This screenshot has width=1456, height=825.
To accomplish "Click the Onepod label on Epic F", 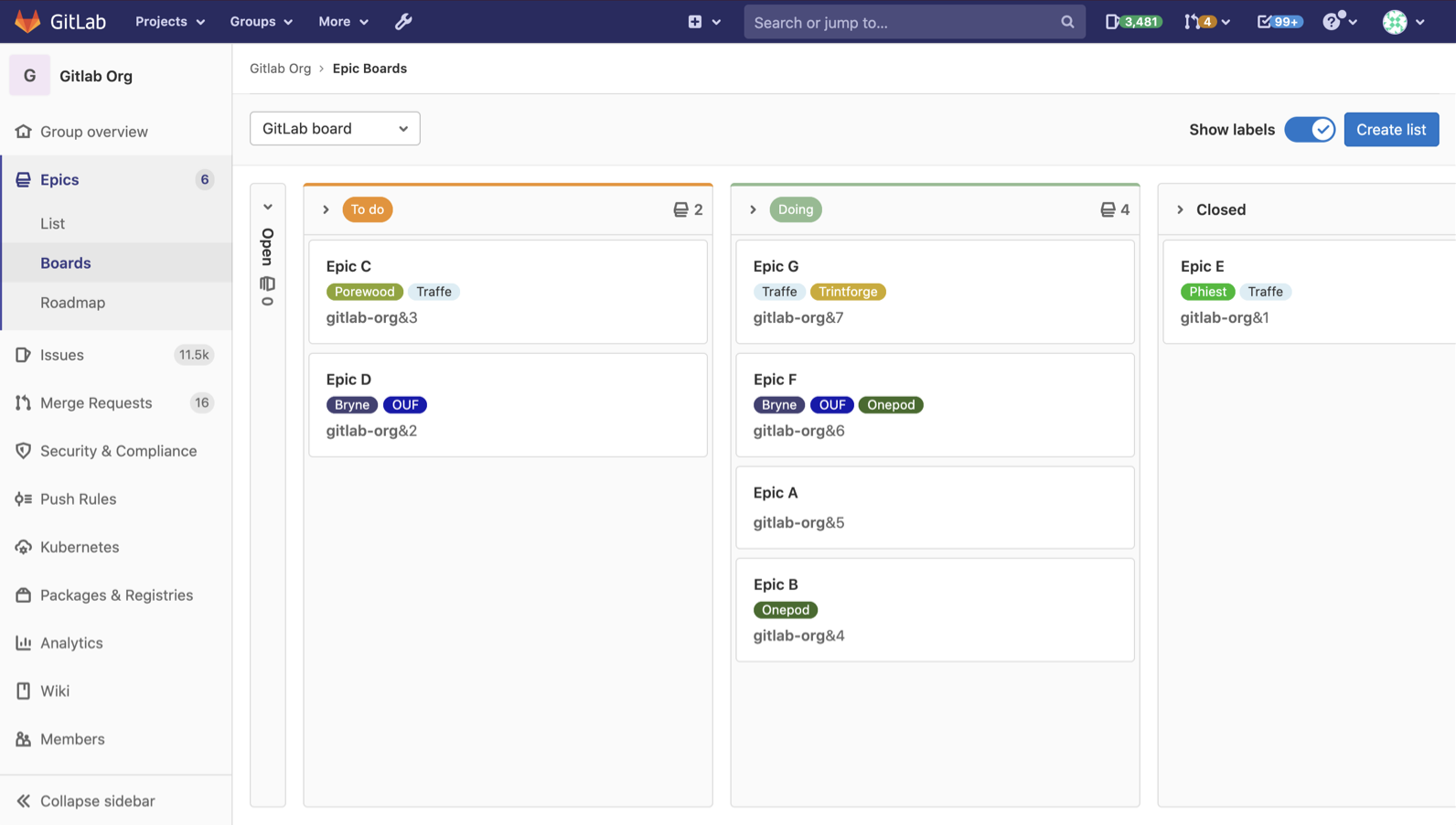I will tap(891, 405).
